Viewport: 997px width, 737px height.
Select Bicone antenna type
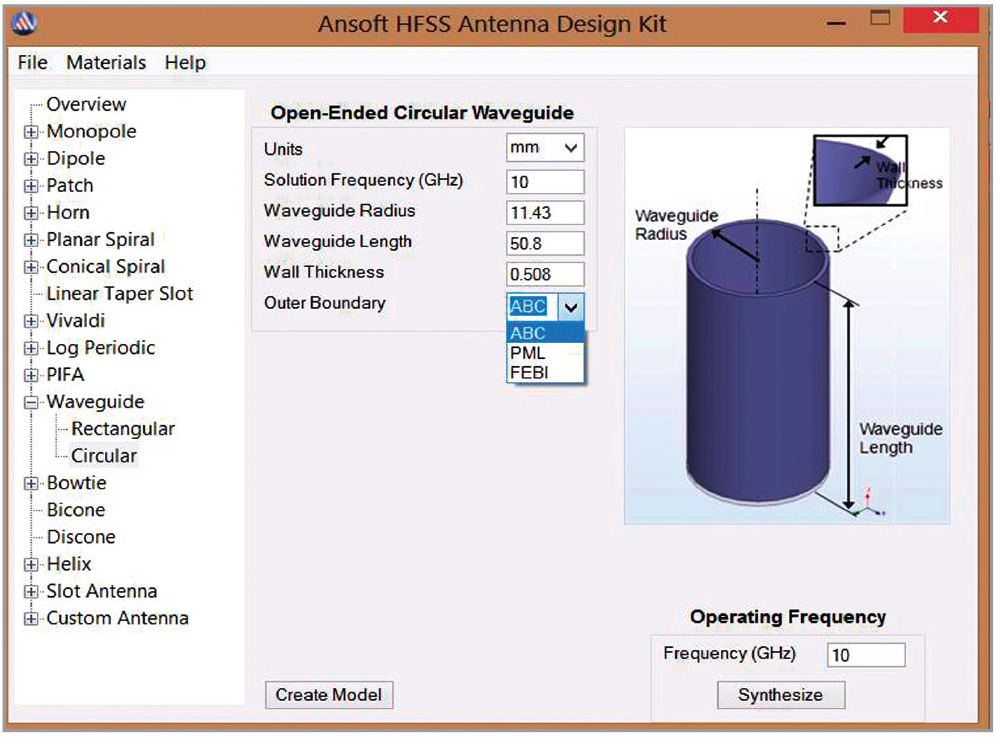pos(76,510)
